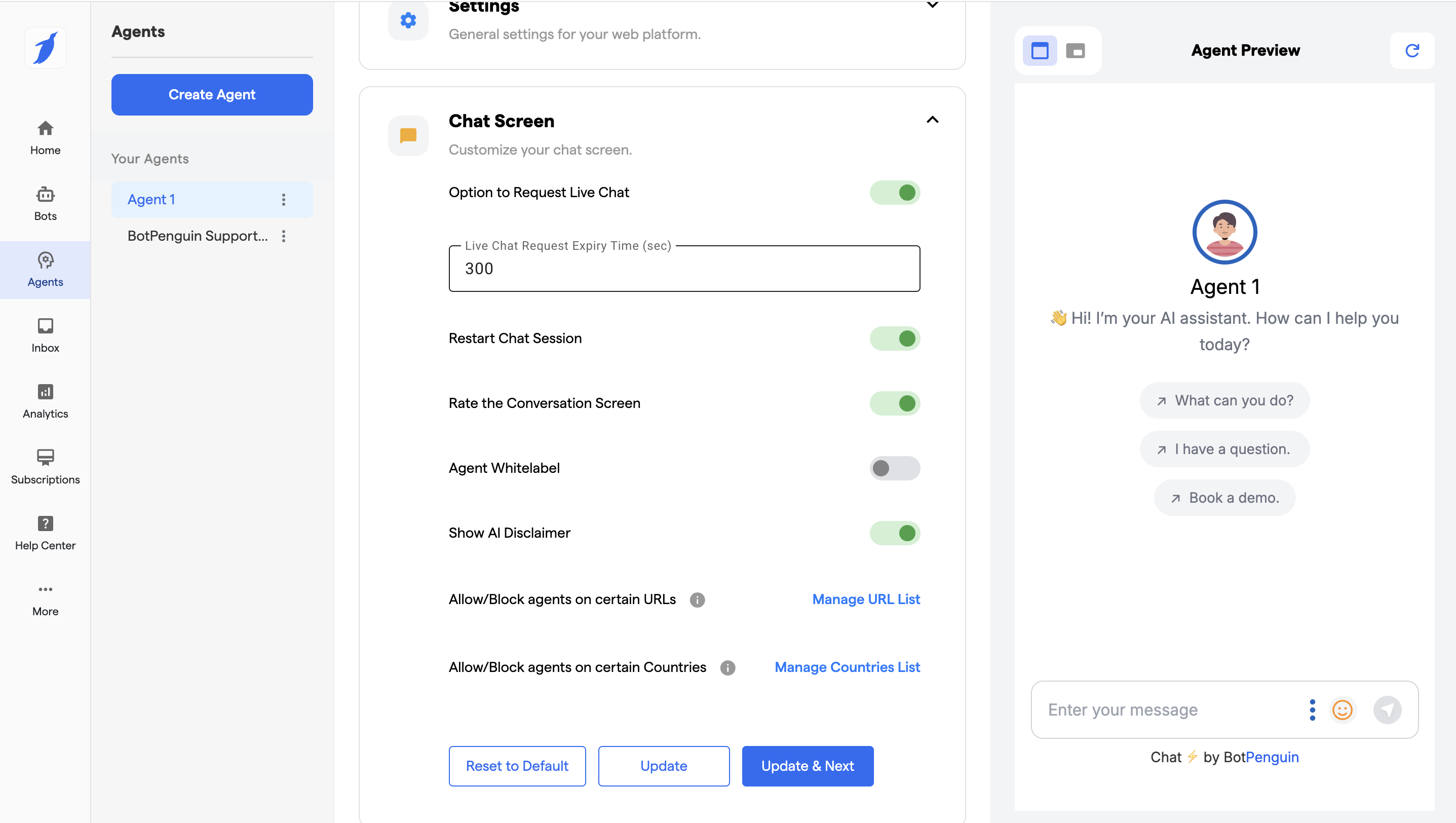Go to Analytics in the sidebar
Viewport: 1456px width, 823px height.
click(45, 401)
